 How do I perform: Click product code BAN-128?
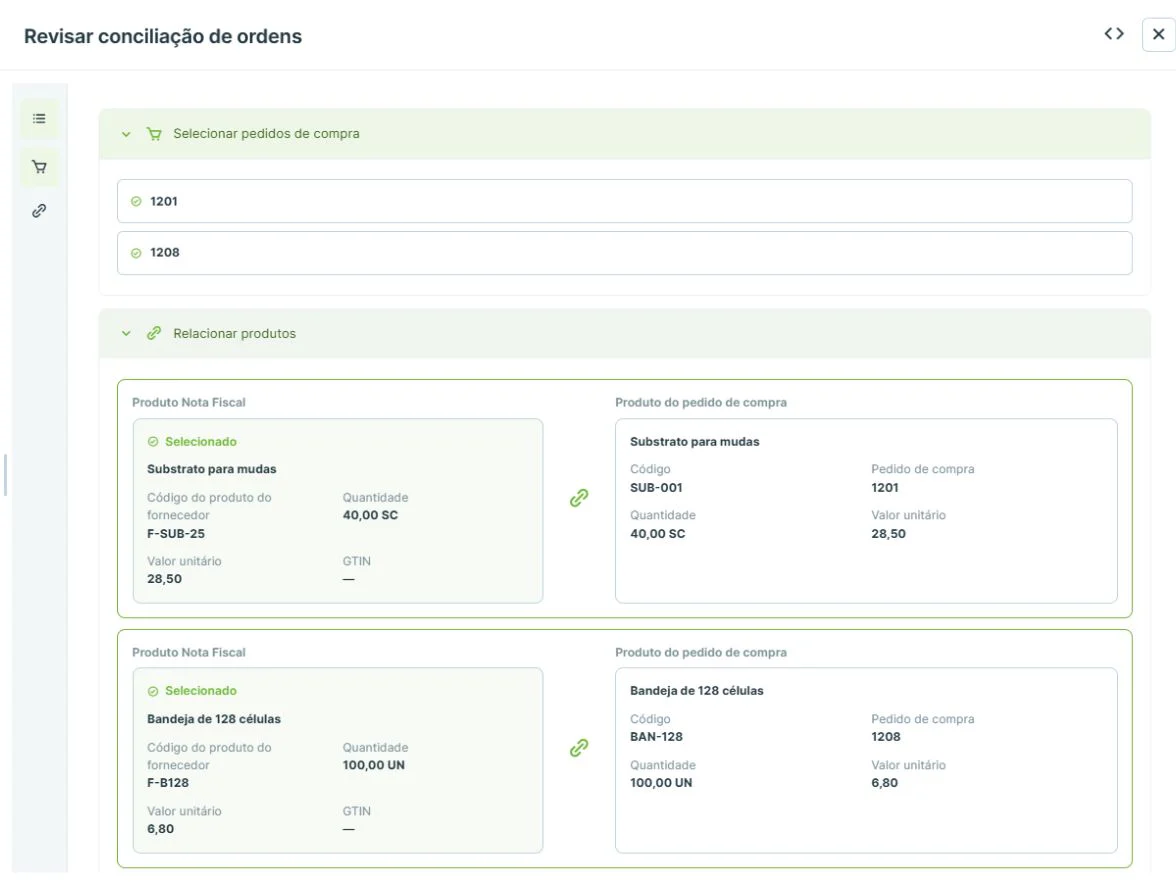point(656,736)
